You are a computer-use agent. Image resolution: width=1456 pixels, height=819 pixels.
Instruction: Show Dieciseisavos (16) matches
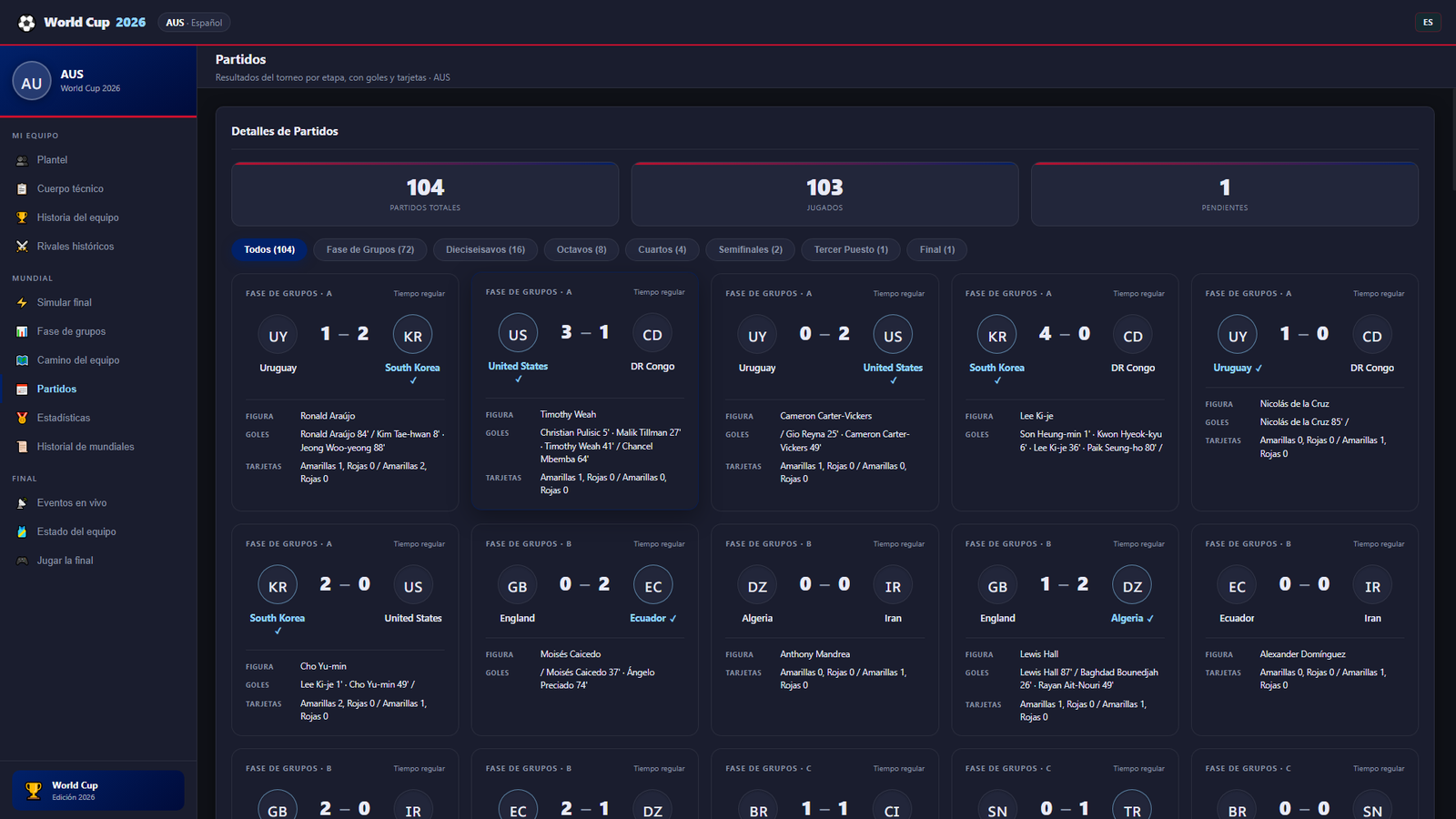click(485, 249)
